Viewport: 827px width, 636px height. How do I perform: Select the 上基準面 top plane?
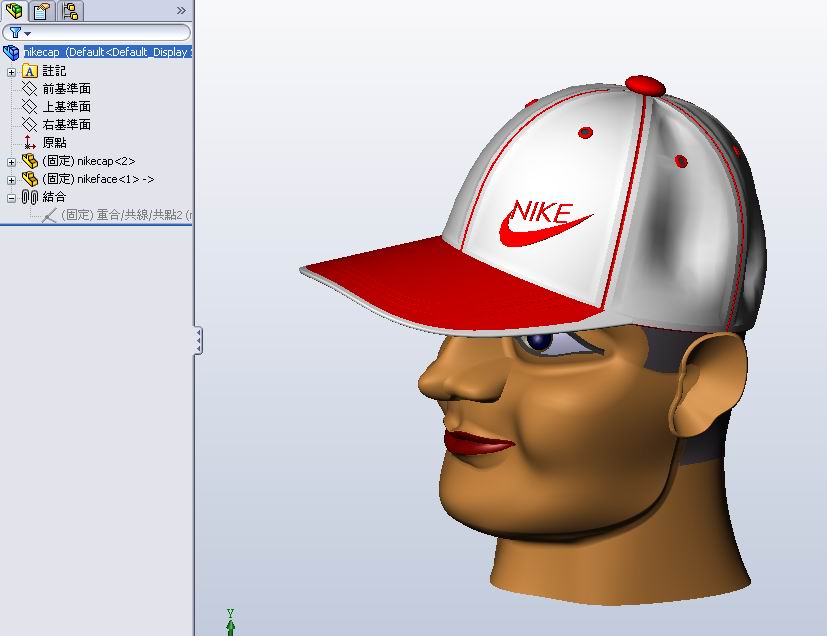click(66, 107)
